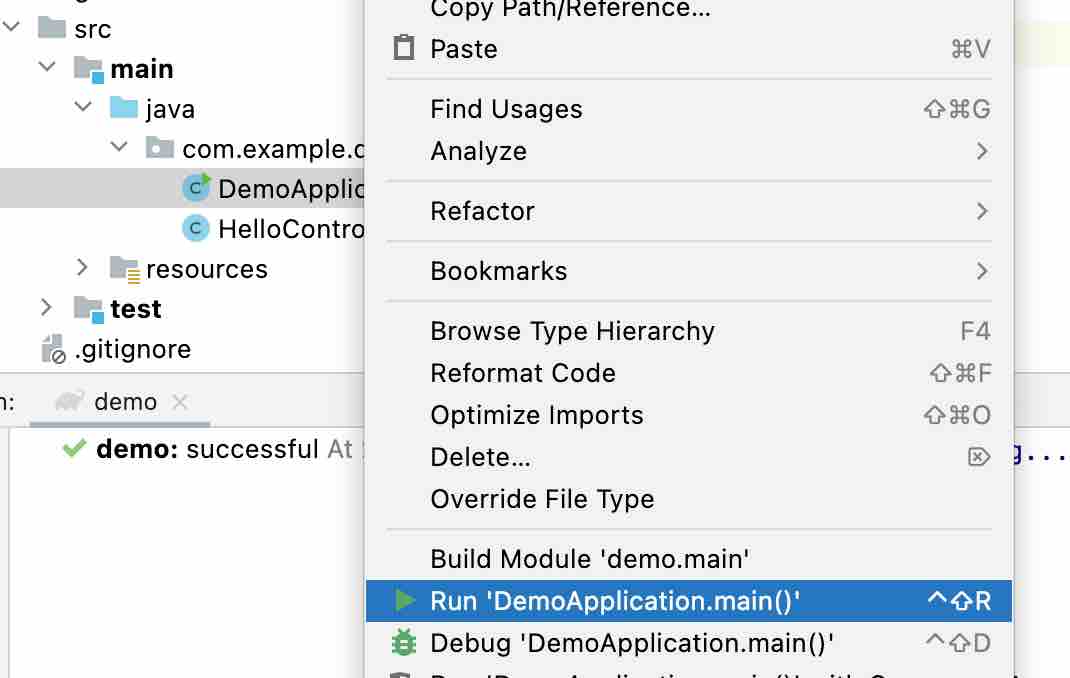The width and height of the screenshot is (1070, 678).
Task: Select the java folder in tree
Action: click(170, 108)
